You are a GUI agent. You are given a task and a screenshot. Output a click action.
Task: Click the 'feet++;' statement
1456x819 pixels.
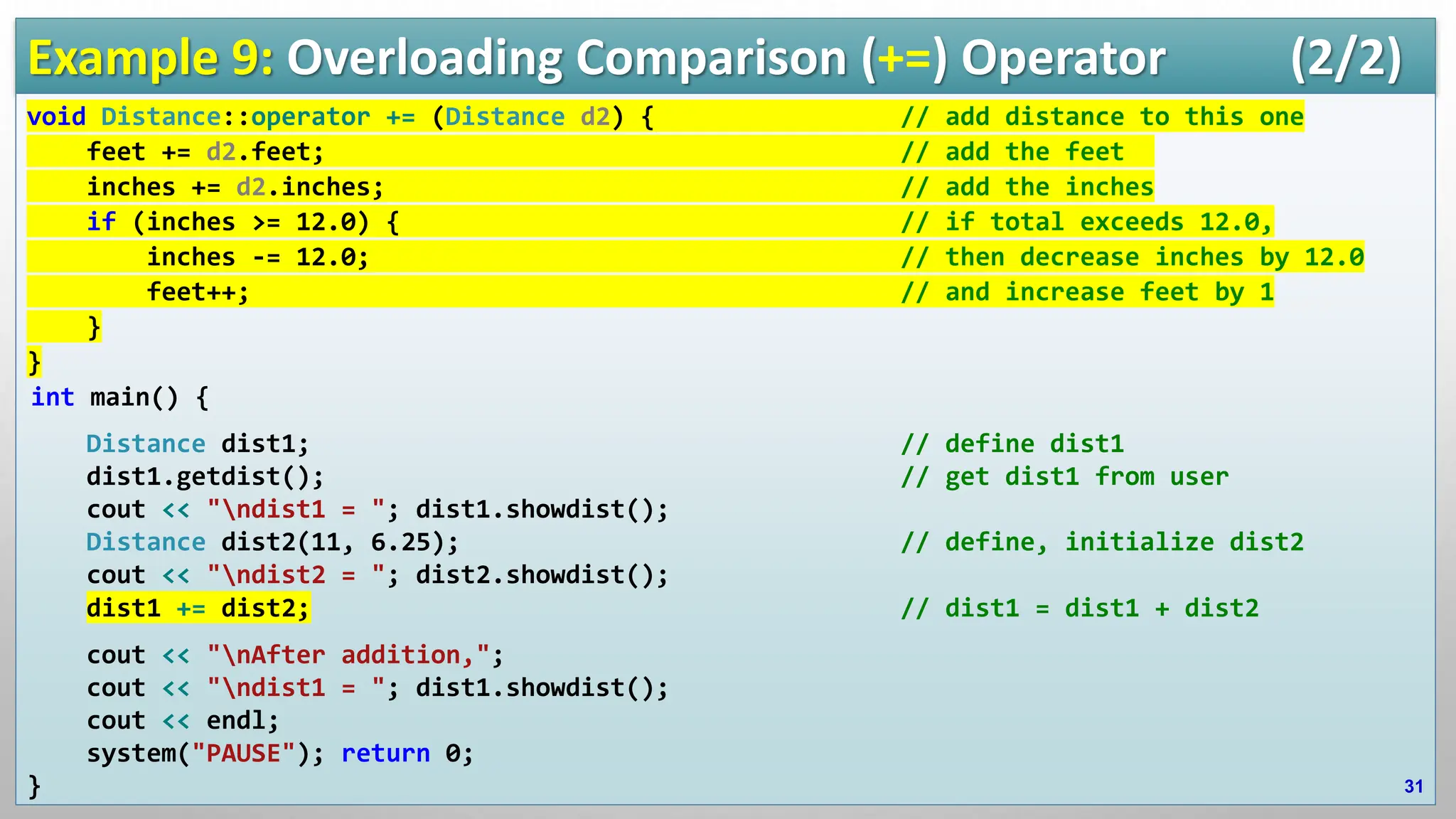click(198, 292)
